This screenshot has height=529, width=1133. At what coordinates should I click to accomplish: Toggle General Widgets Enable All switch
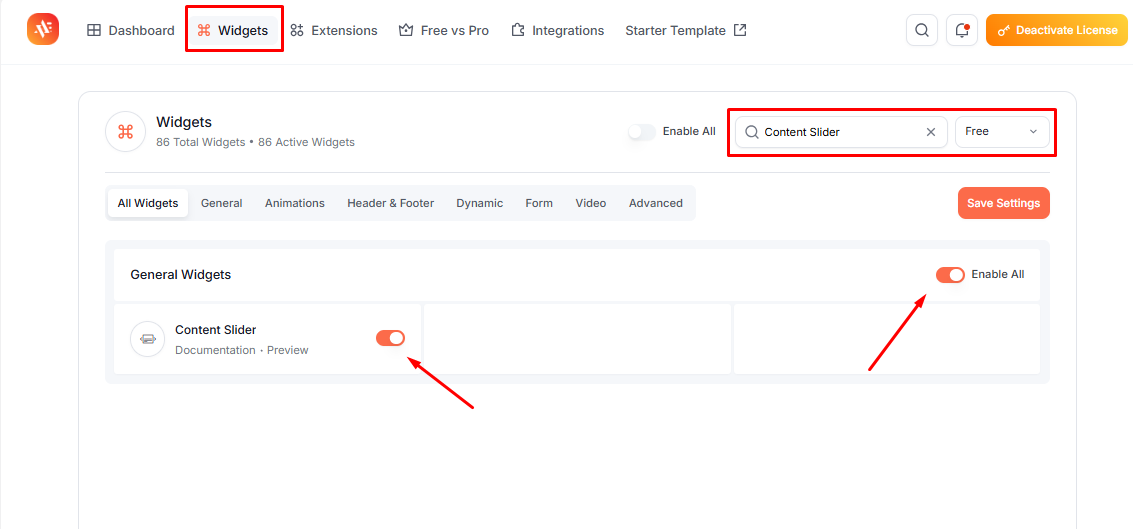tap(950, 275)
